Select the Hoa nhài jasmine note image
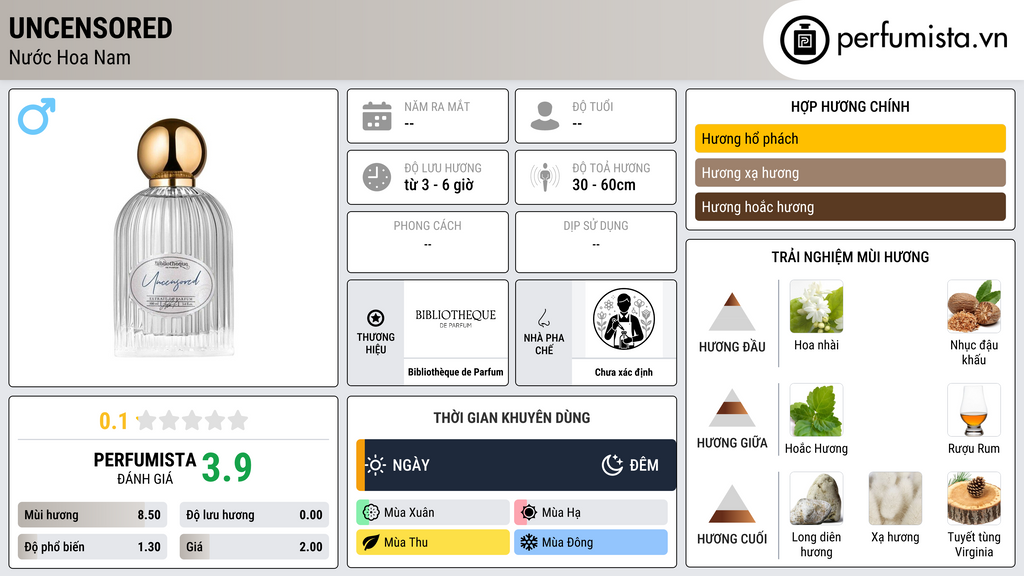1024x576 pixels. pyautogui.click(x=816, y=306)
